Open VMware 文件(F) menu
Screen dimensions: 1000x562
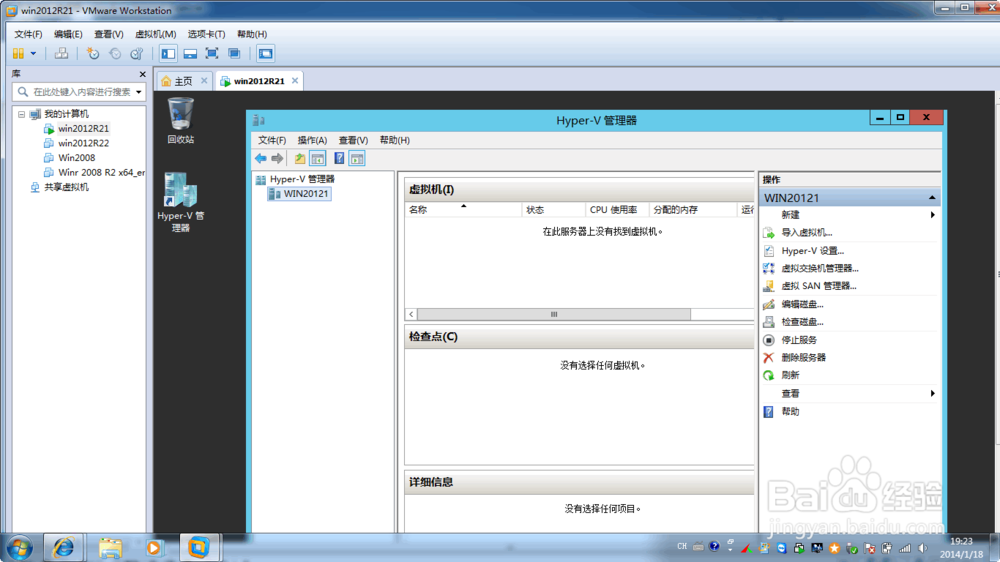28,34
